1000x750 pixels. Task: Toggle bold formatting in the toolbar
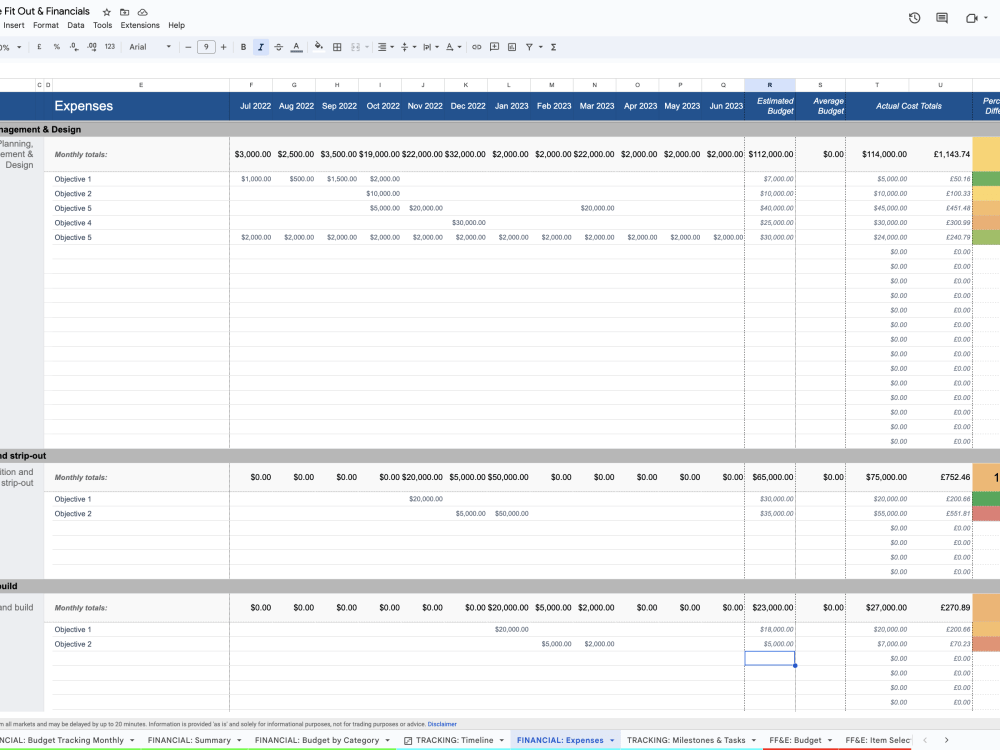point(243,47)
